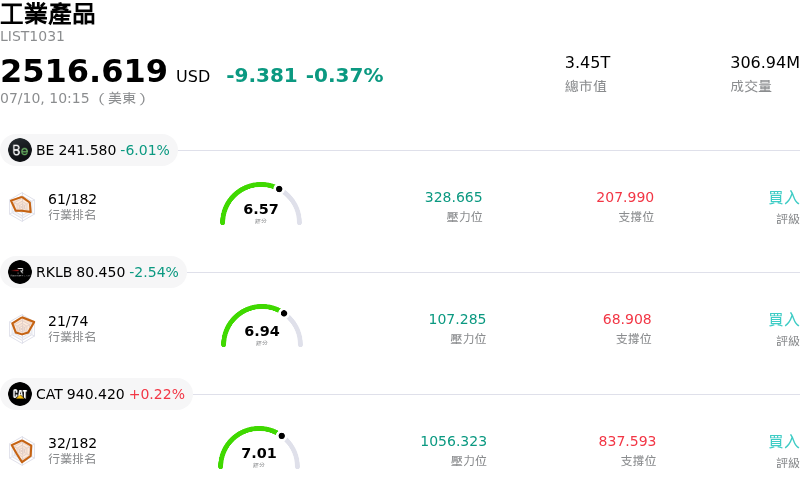The width and height of the screenshot is (800, 488).
Task: Click the RKLB company logo icon
Action: [20, 272]
